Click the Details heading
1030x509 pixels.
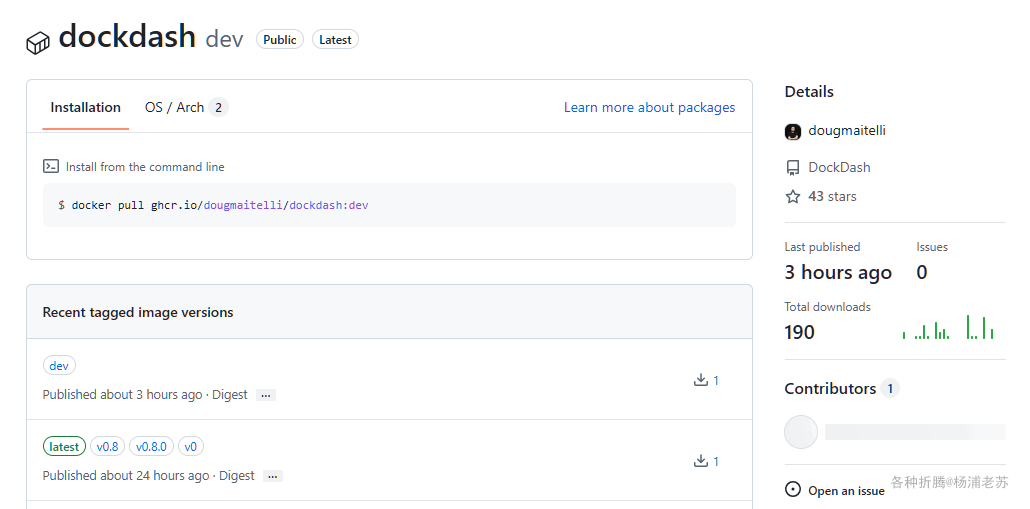809,91
